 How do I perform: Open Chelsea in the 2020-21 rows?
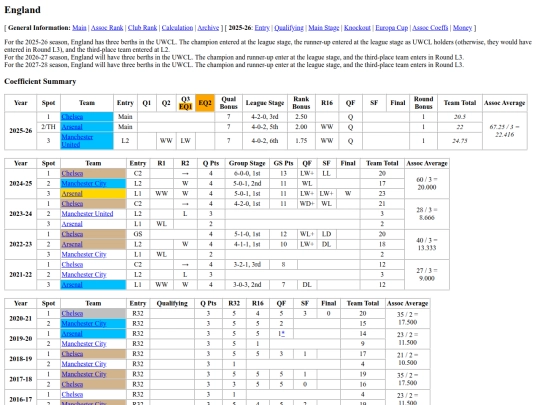point(72,314)
